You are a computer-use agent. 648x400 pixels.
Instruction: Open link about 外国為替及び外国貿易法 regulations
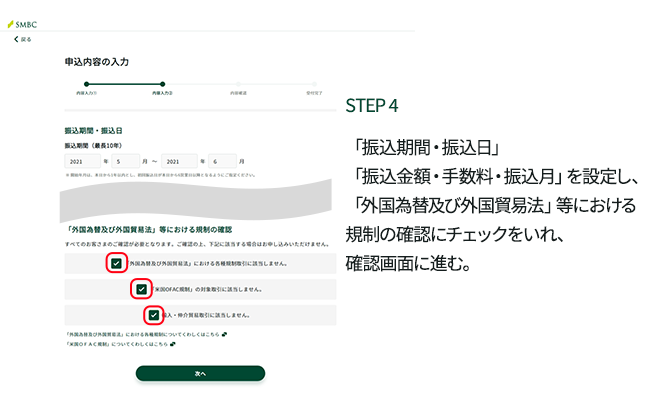pos(142,334)
